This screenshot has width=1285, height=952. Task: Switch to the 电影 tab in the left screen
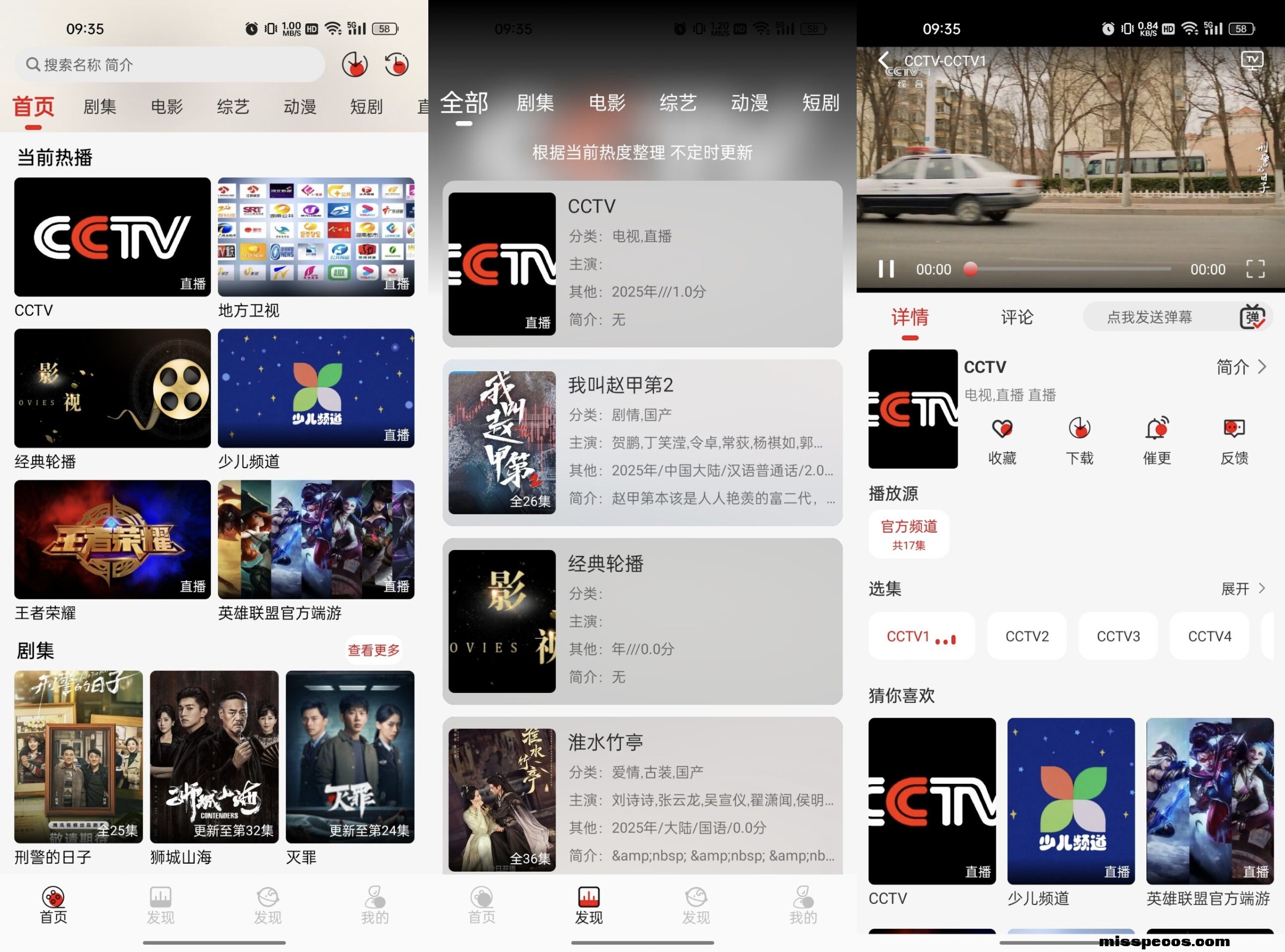(167, 107)
